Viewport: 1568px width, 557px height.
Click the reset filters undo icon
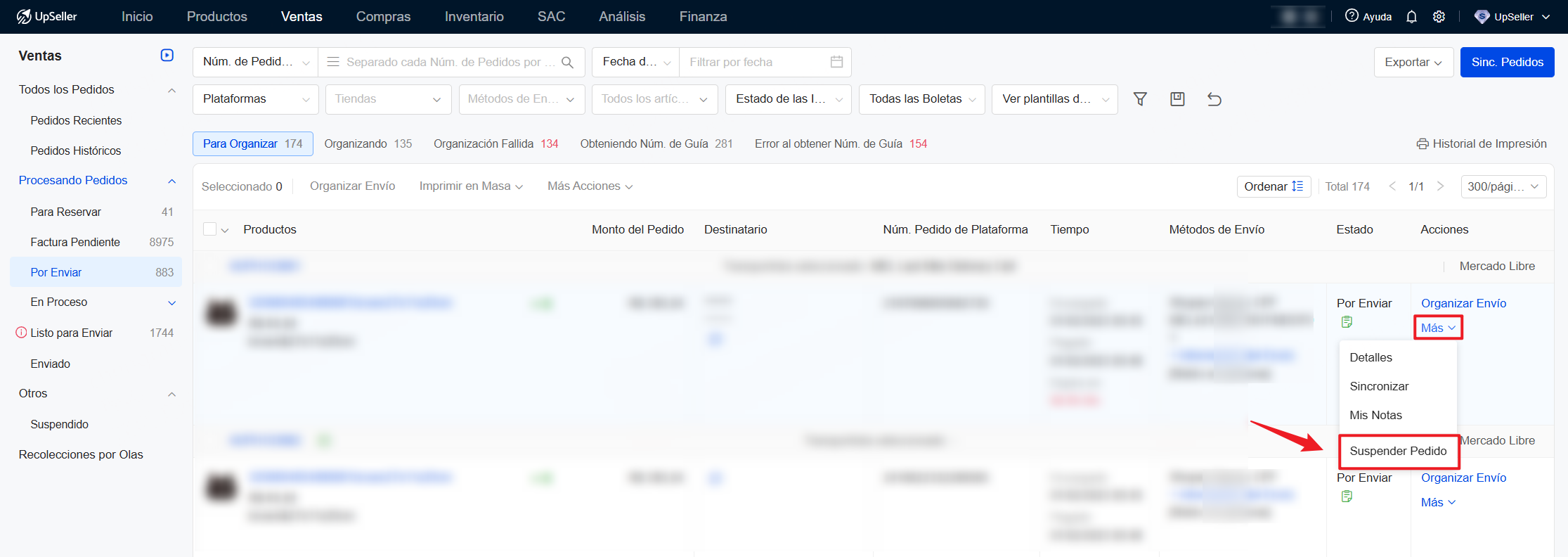point(1214,99)
